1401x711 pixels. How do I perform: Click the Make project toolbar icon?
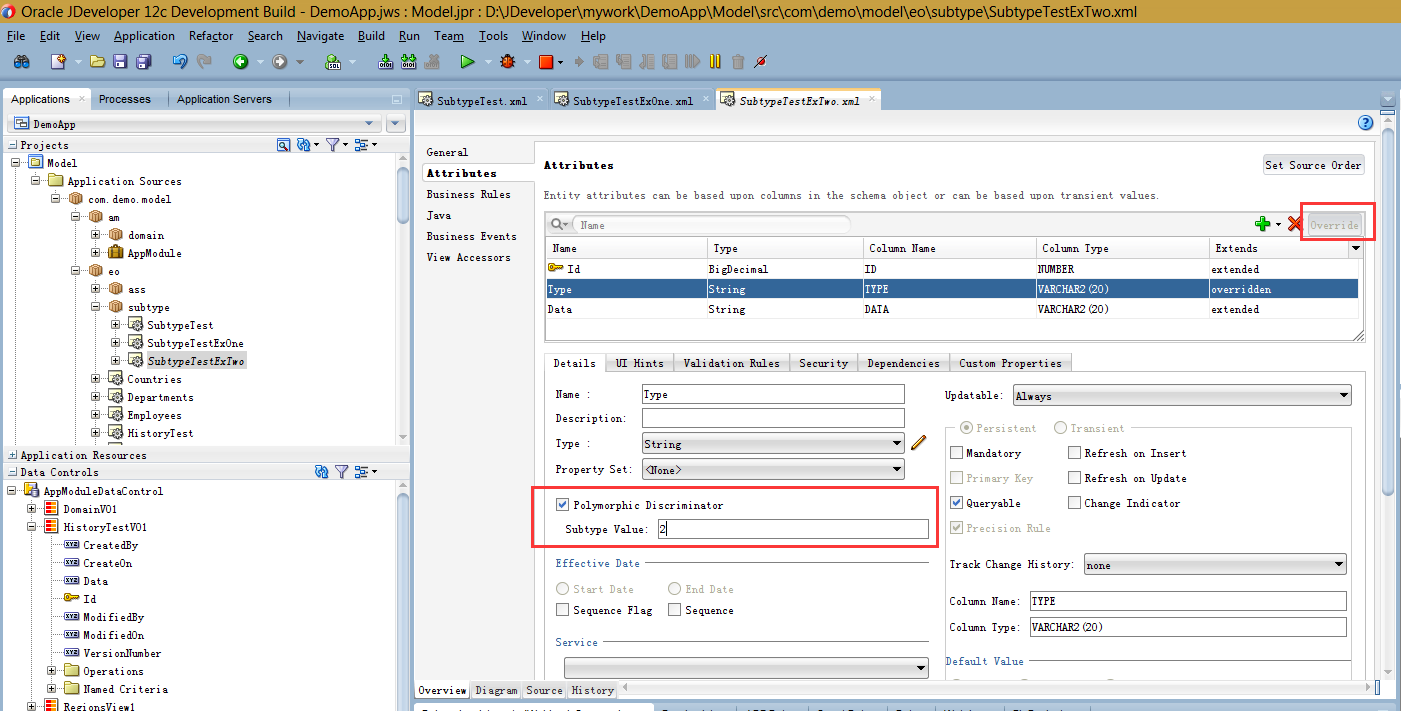pos(386,62)
